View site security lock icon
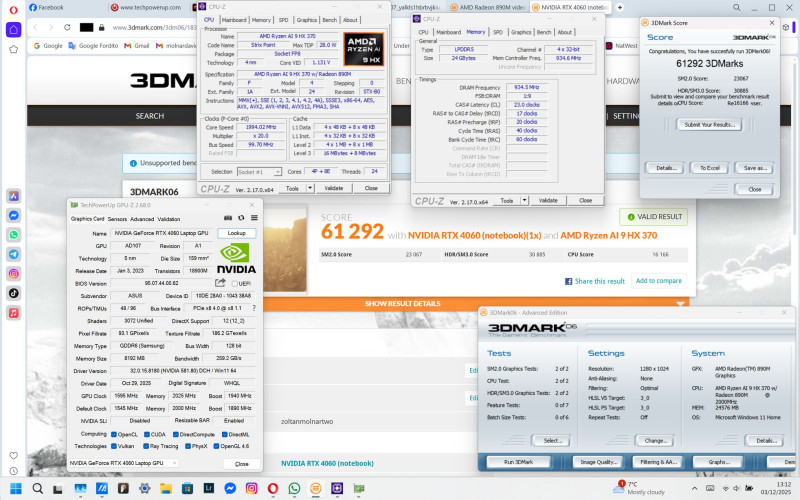Image resolution: width=800 pixels, height=500 pixels. click(x=102, y=28)
